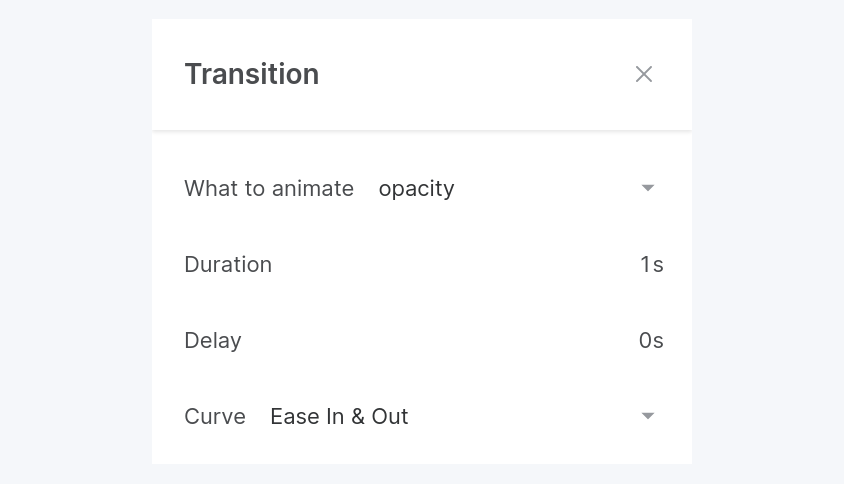
Task: Click the gray page background right of the panel
Action: (768, 240)
